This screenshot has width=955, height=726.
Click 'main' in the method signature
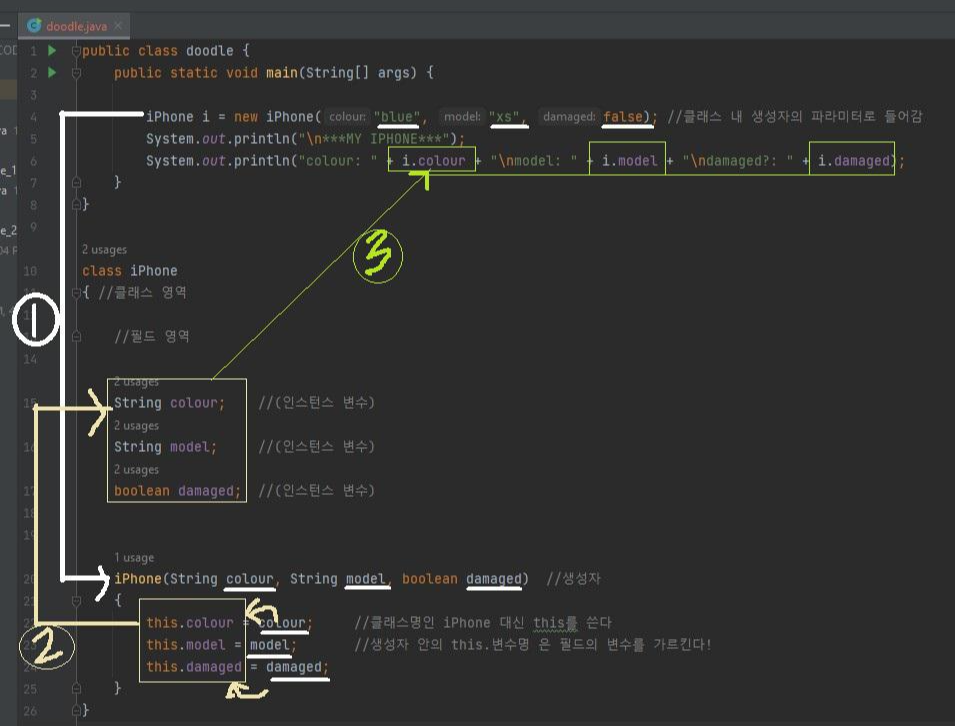click(281, 72)
